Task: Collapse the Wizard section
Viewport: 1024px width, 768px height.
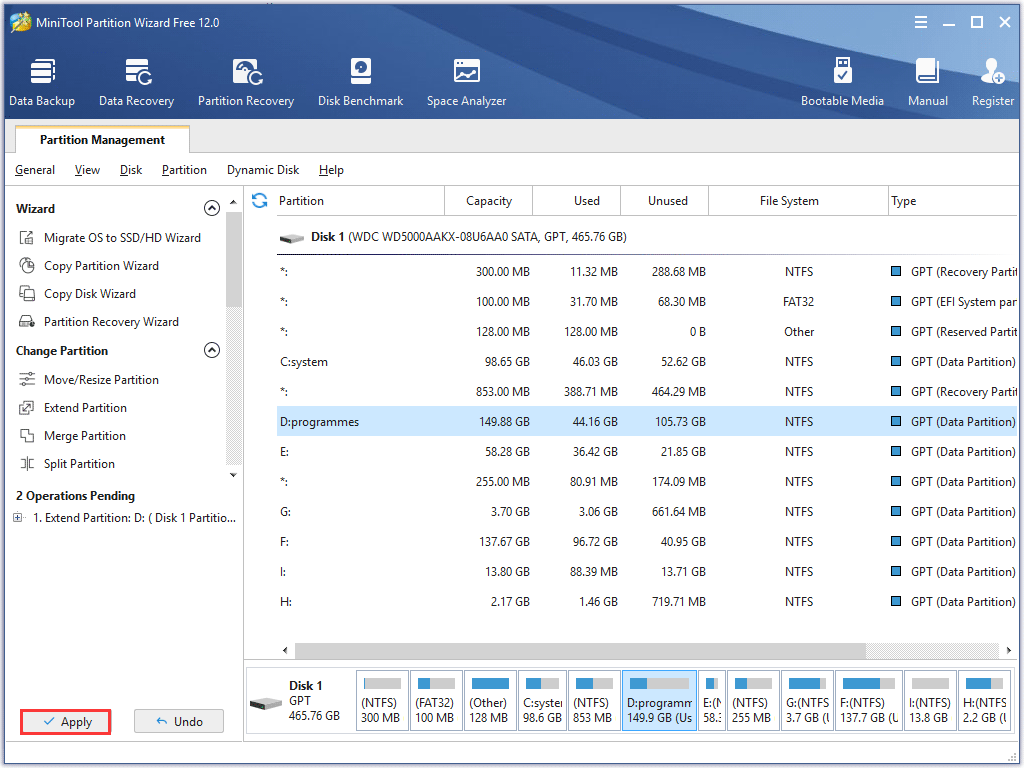Action: pyautogui.click(x=212, y=208)
